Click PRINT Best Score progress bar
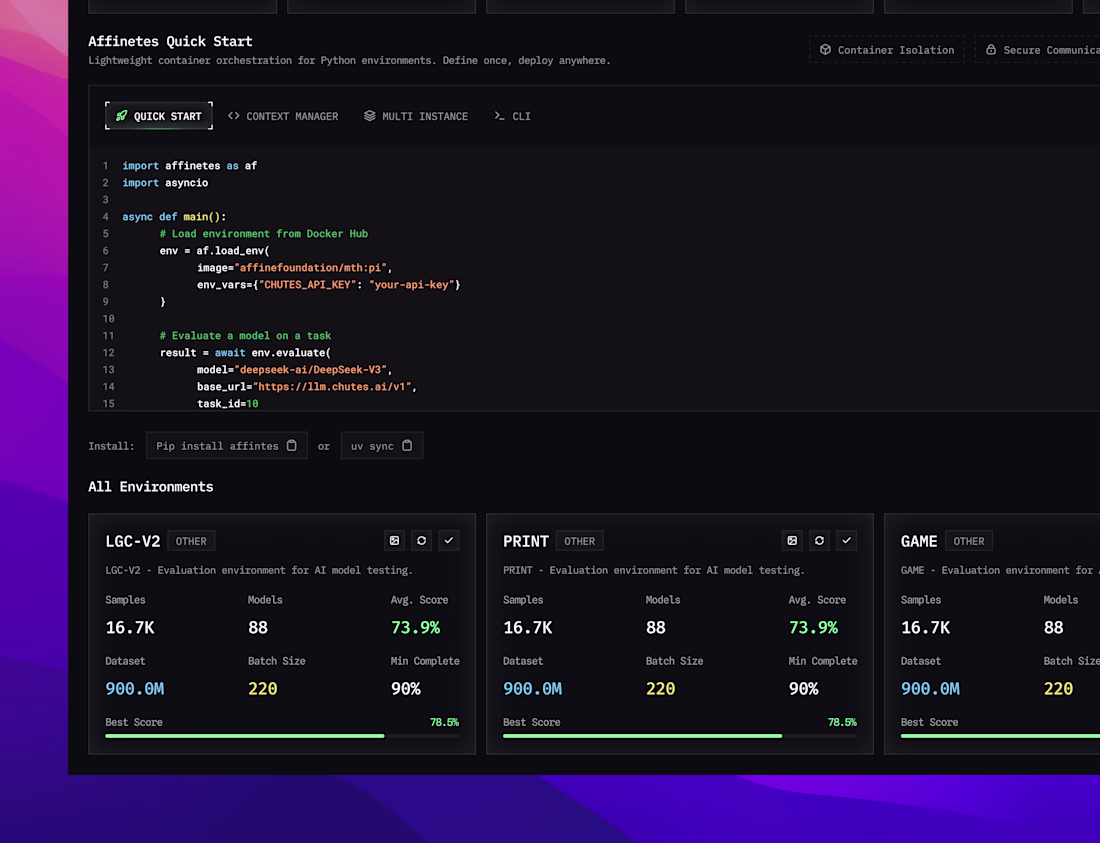The height and width of the screenshot is (843, 1100). (680, 736)
